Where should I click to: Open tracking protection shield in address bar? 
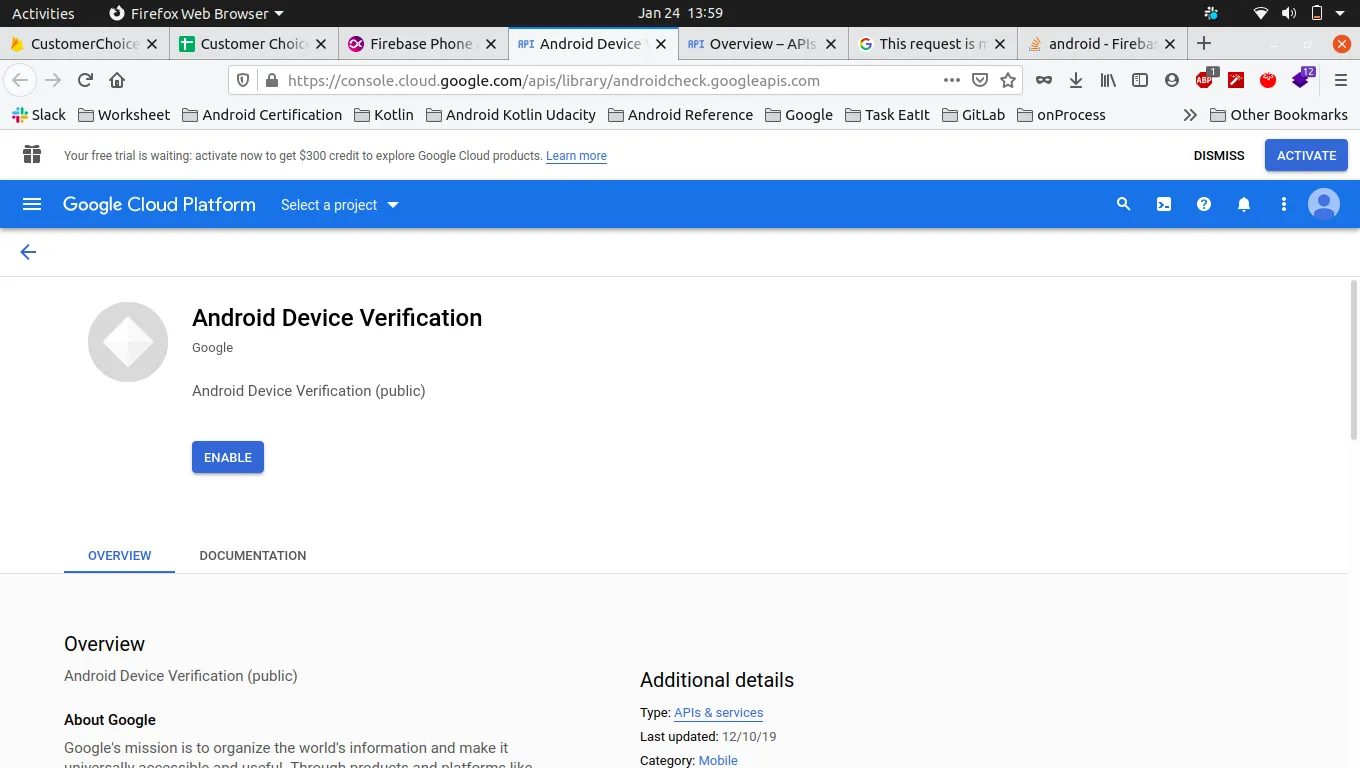point(243,80)
